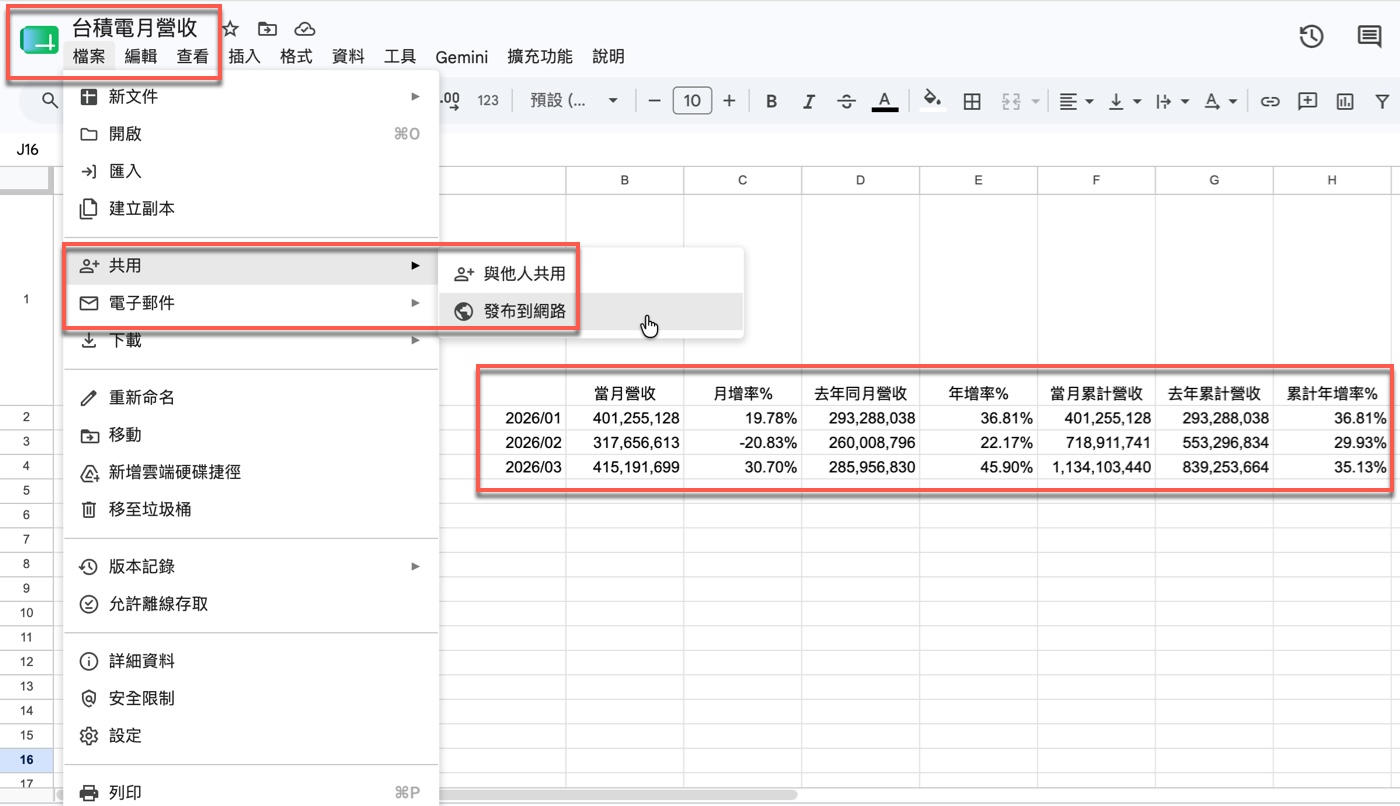The width and height of the screenshot is (1400, 806).
Task: Choose 重新命名 from the file menu
Action: click(x=251, y=398)
